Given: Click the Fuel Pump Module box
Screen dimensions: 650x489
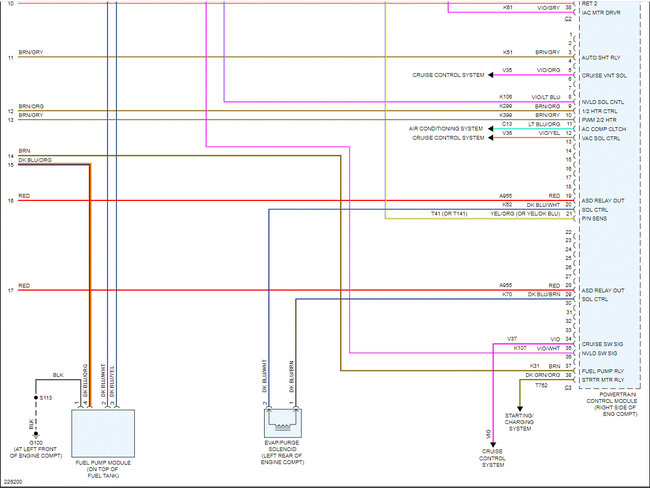Looking at the screenshot, I should (x=103, y=433).
